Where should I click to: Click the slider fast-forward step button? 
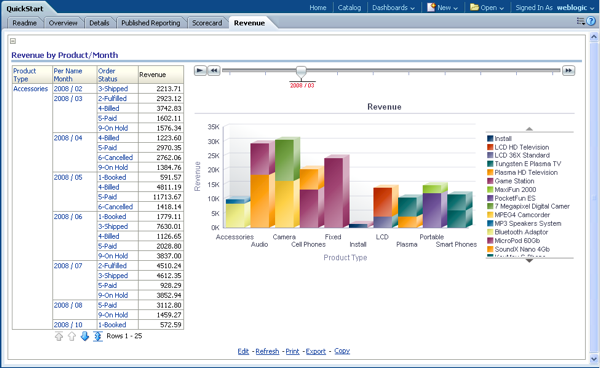(x=568, y=70)
